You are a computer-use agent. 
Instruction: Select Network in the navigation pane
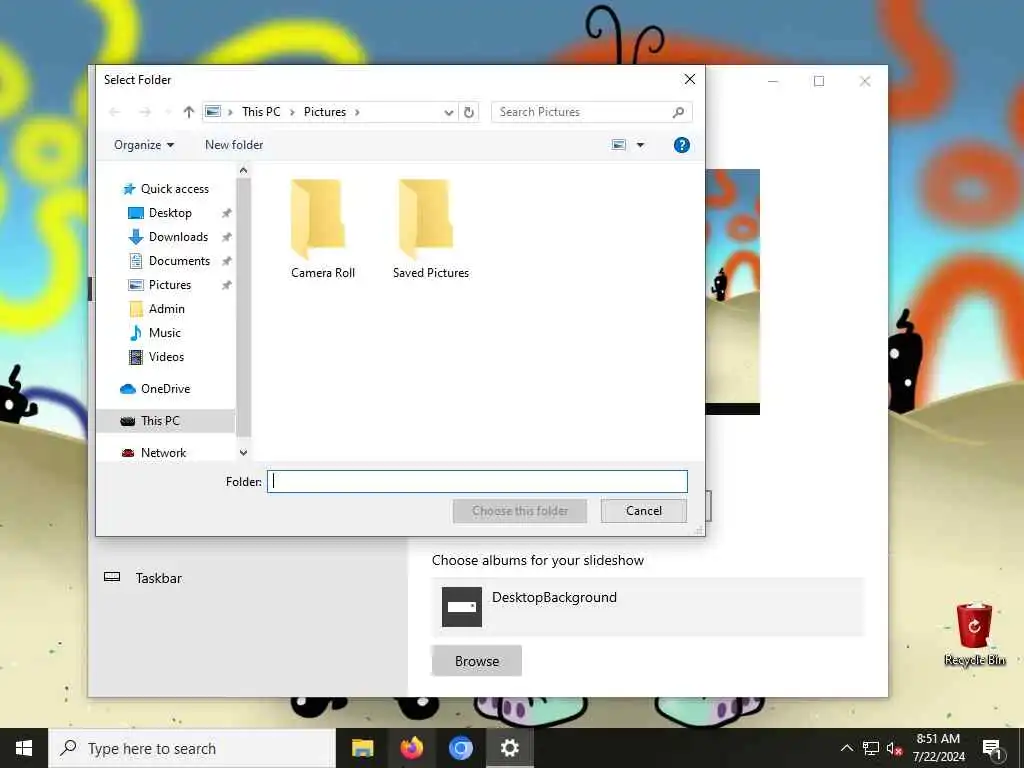pos(163,453)
